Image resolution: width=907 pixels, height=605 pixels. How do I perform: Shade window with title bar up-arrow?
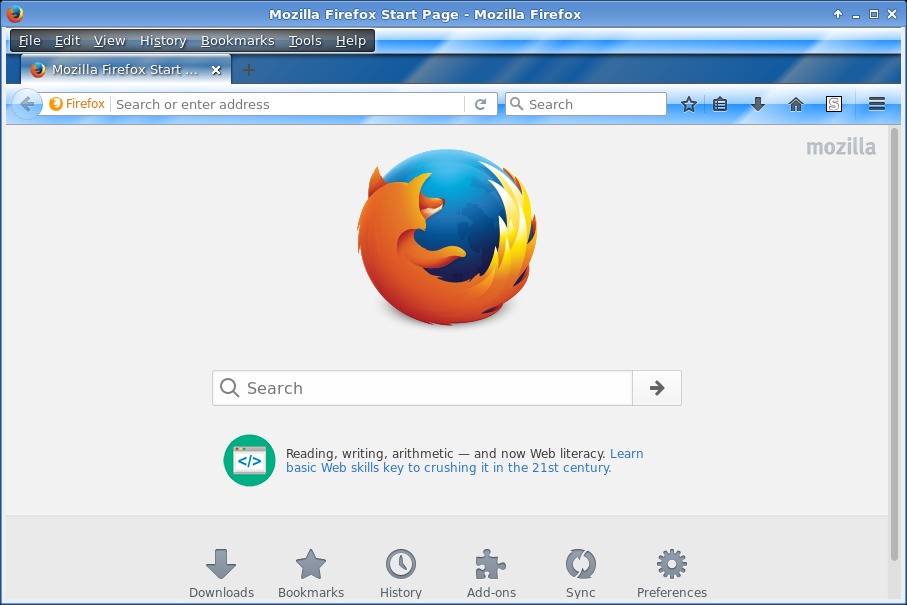(838, 14)
